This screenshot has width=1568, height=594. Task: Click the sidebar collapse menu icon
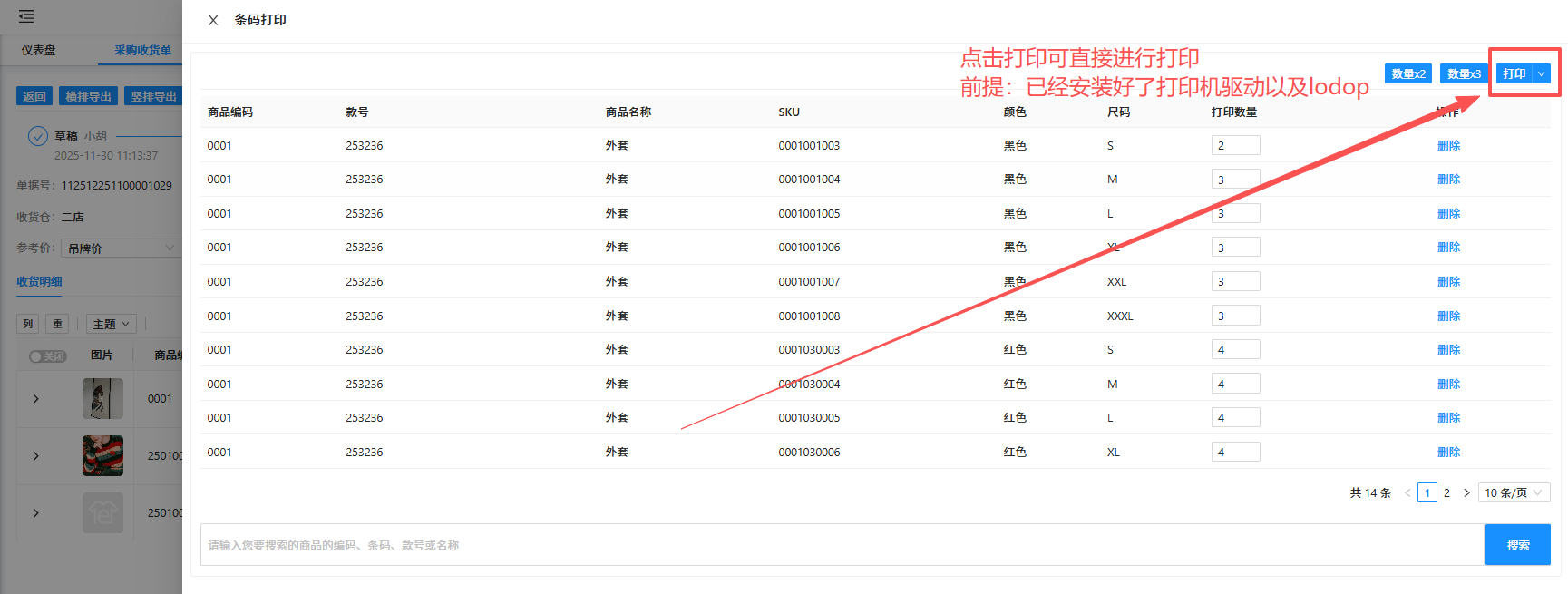[x=26, y=16]
